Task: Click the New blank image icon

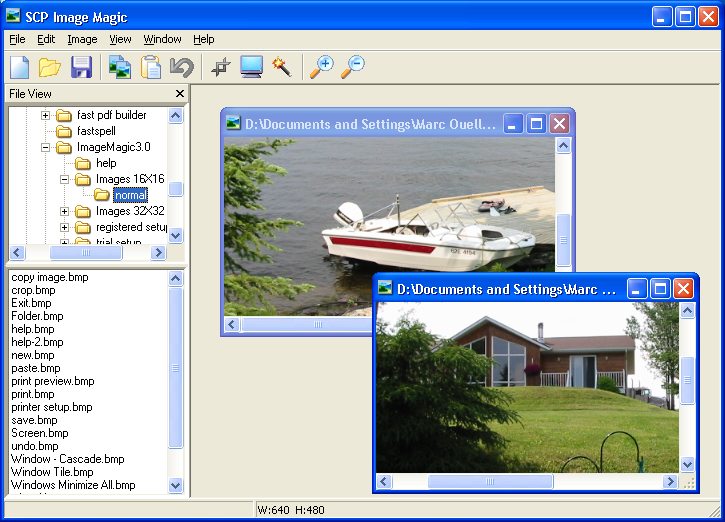Action: 19,67
